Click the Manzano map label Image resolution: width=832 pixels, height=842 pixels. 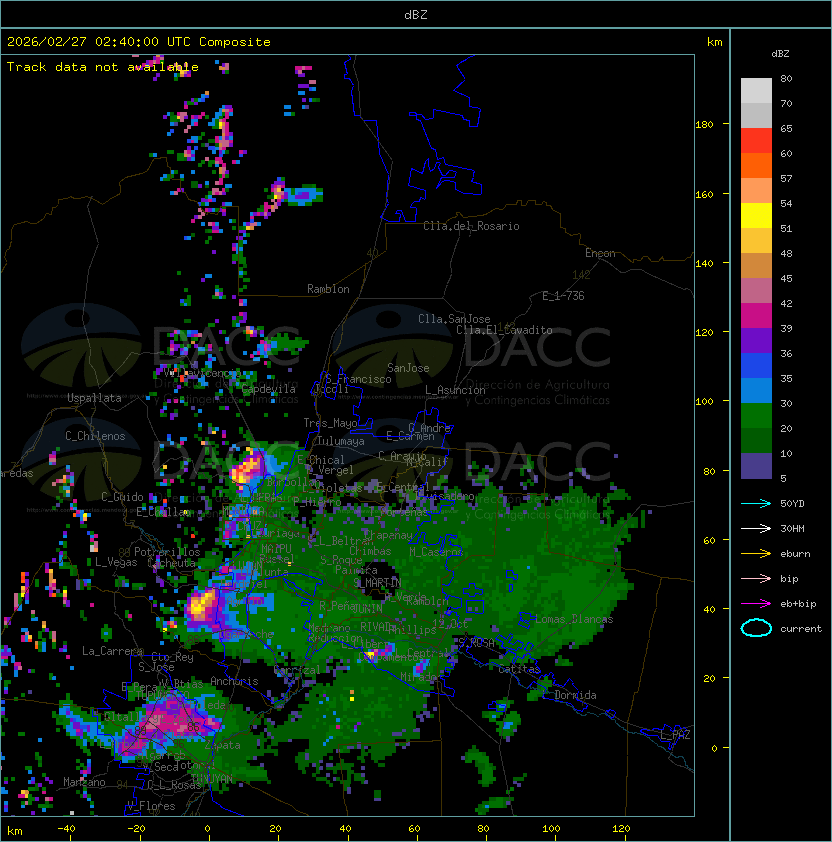(84, 782)
